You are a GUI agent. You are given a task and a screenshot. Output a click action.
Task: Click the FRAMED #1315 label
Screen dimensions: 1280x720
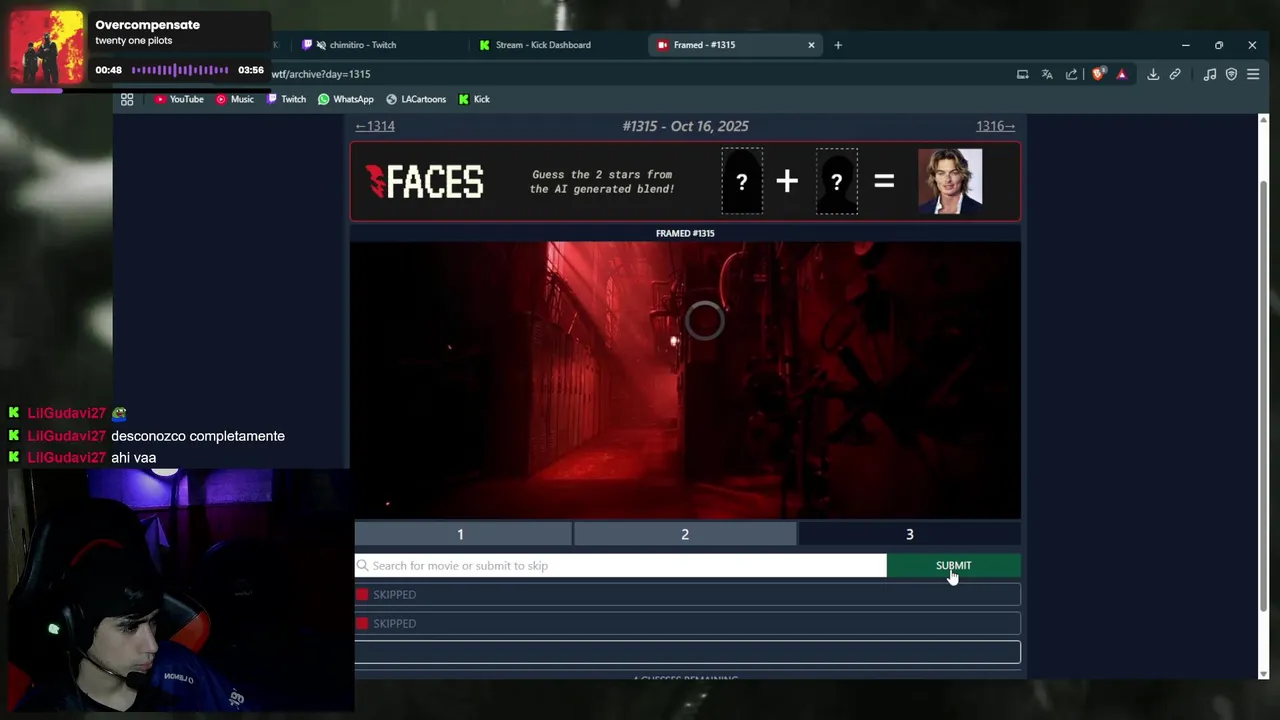click(x=685, y=233)
